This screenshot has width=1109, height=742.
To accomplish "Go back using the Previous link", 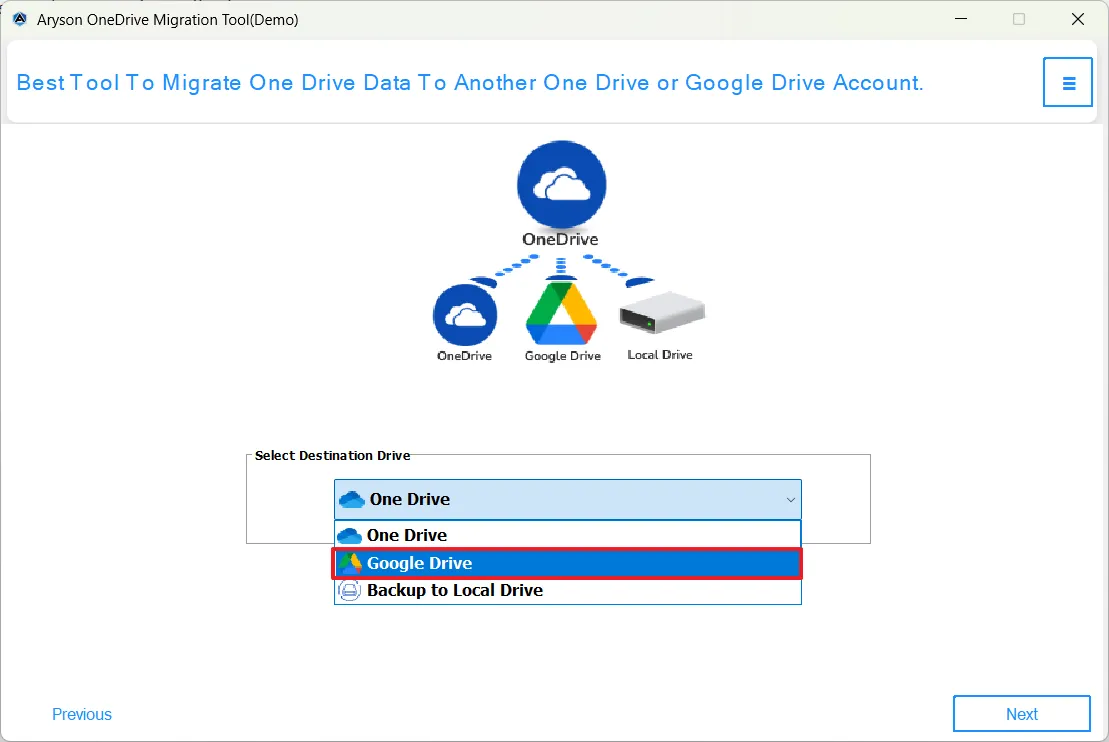I will 82,714.
